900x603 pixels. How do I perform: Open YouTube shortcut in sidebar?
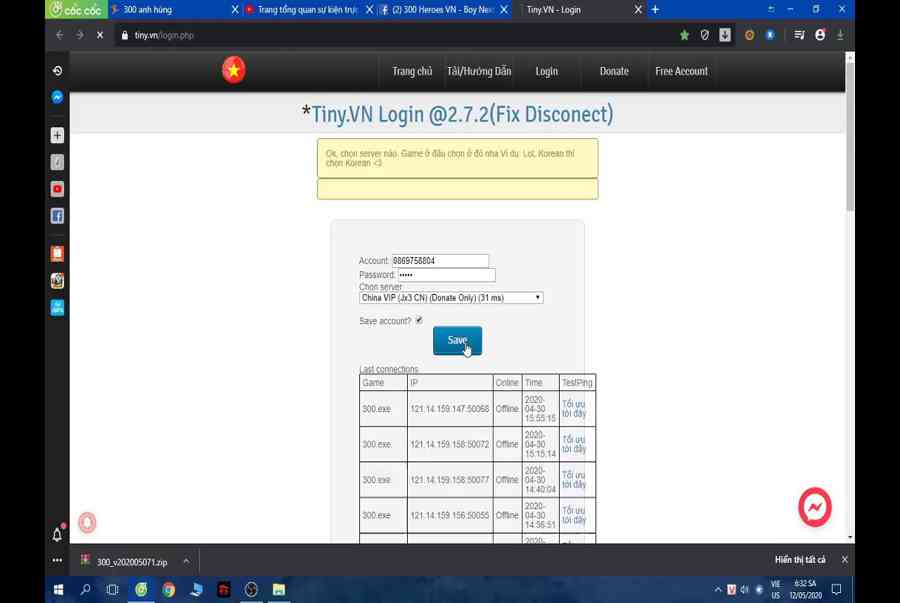pyautogui.click(x=57, y=189)
